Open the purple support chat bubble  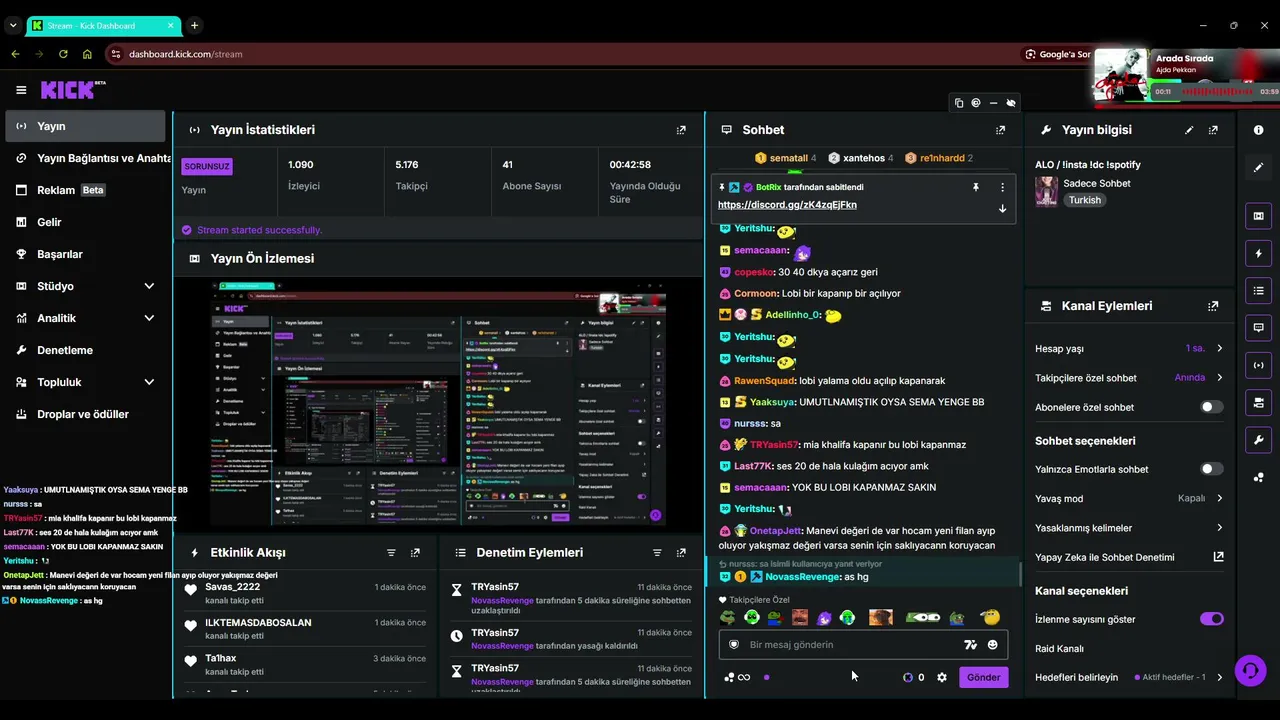coord(1250,670)
